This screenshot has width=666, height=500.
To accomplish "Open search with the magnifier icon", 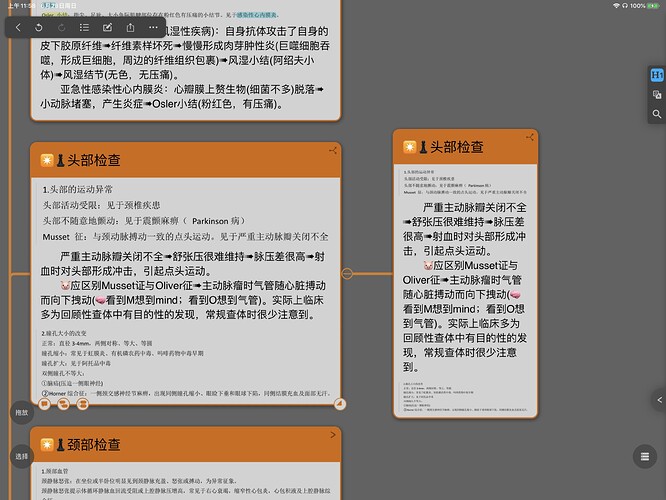I will [x=657, y=114].
